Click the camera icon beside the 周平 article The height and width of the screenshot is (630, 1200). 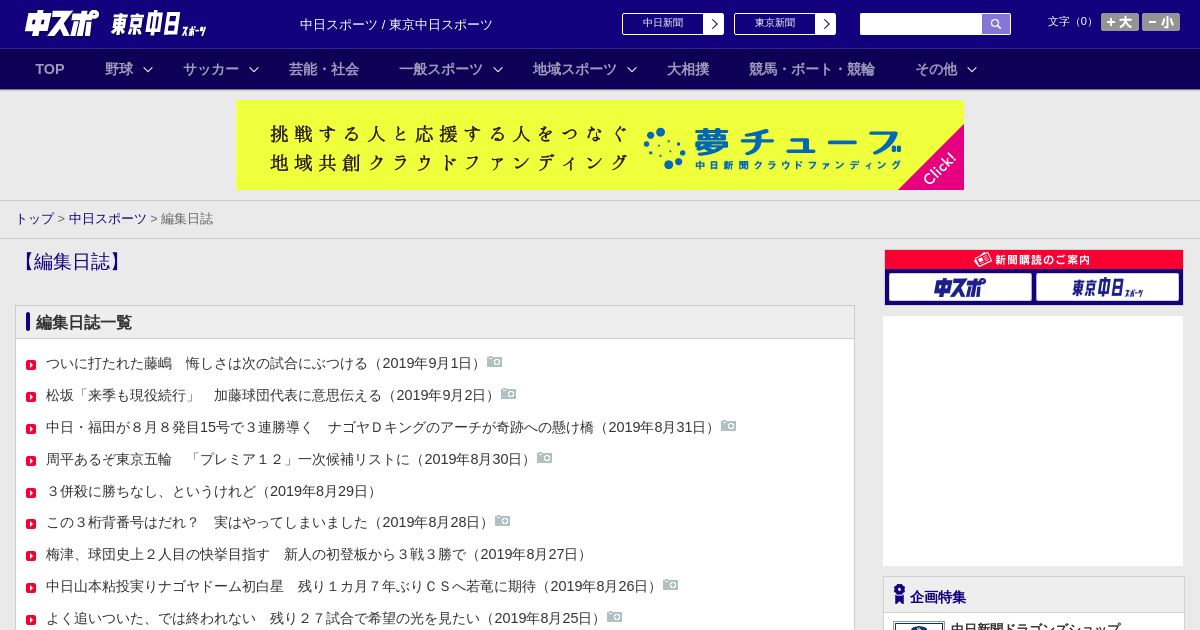pos(545,458)
